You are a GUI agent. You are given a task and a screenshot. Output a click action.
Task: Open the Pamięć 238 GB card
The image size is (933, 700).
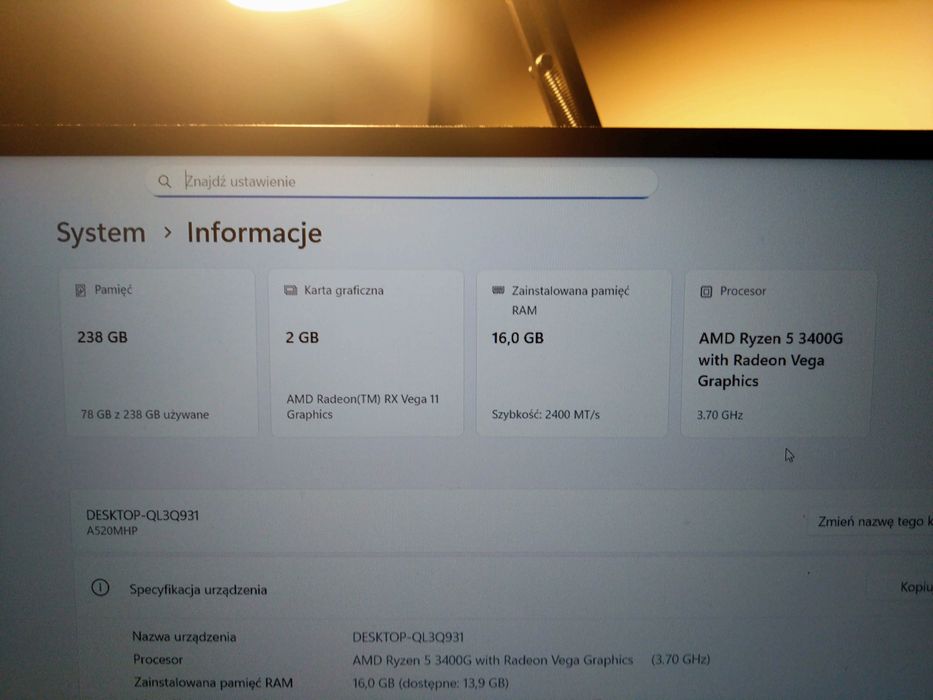[160, 352]
